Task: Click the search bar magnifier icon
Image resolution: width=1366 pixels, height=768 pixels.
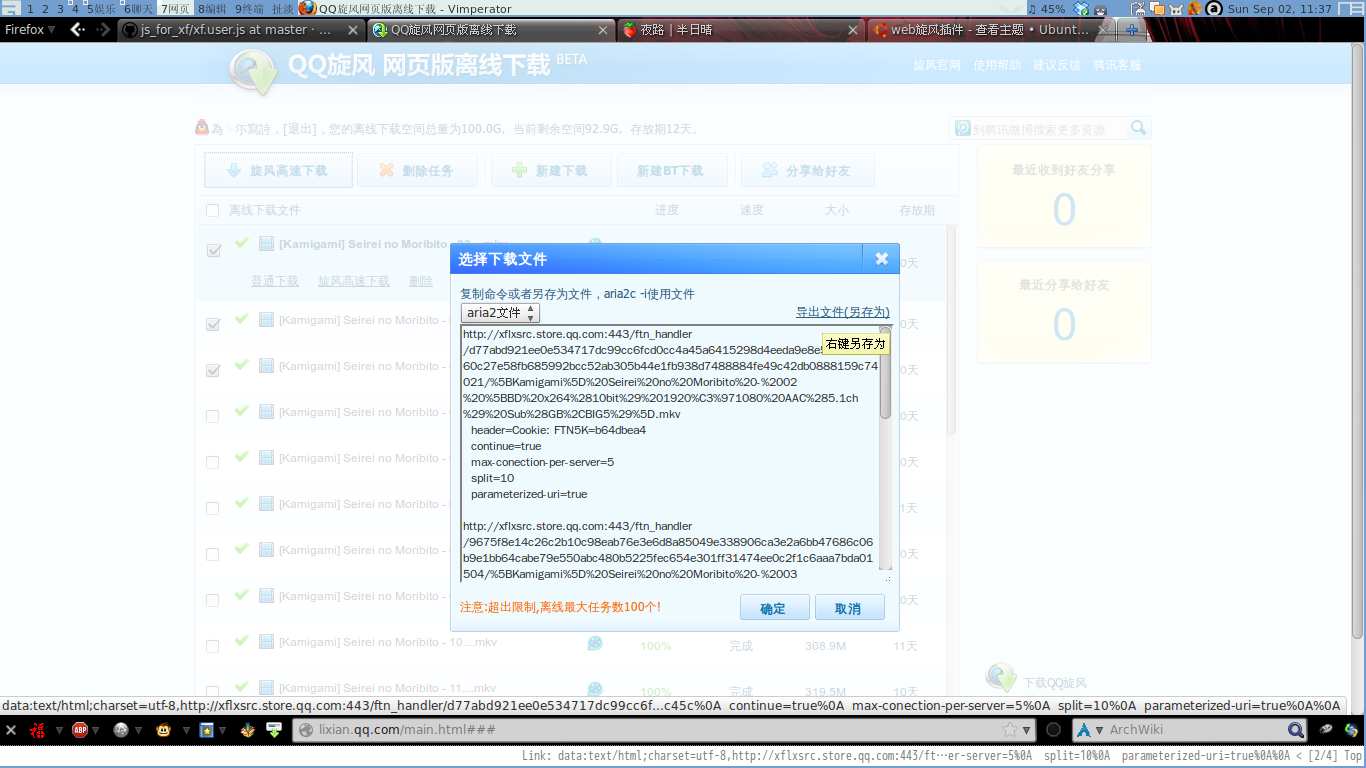Action: click(x=1295, y=730)
